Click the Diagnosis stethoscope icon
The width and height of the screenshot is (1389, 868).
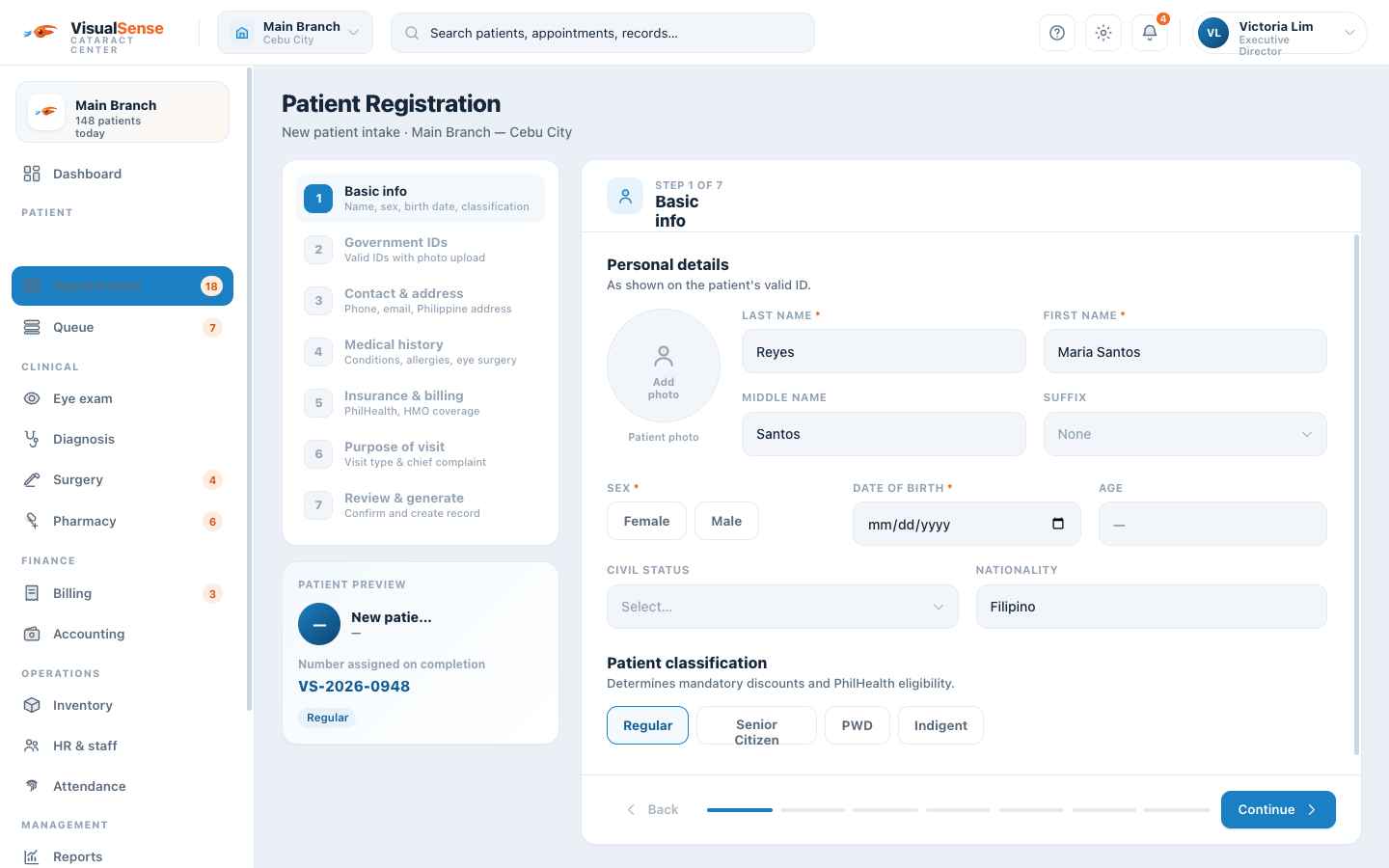pyautogui.click(x=32, y=439)
